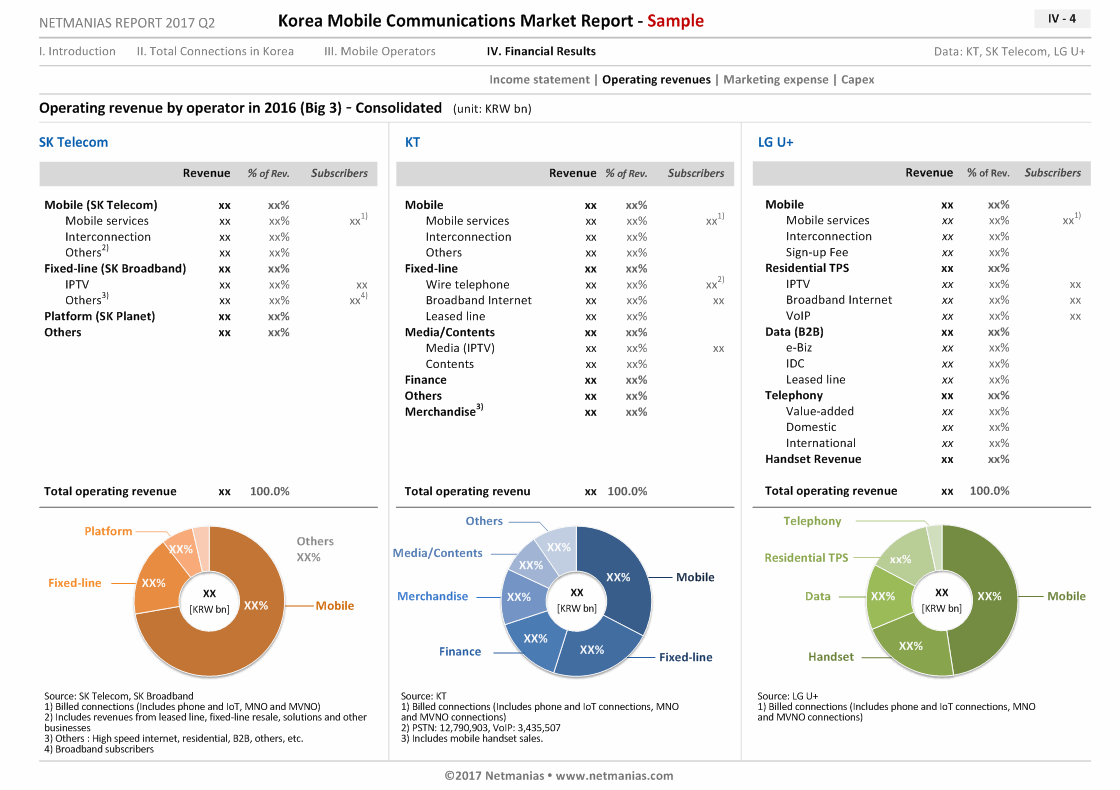Click the orange Mobile label beside SK chart
The height and width of the screenshot is (790, 1120).
[335, 606]
